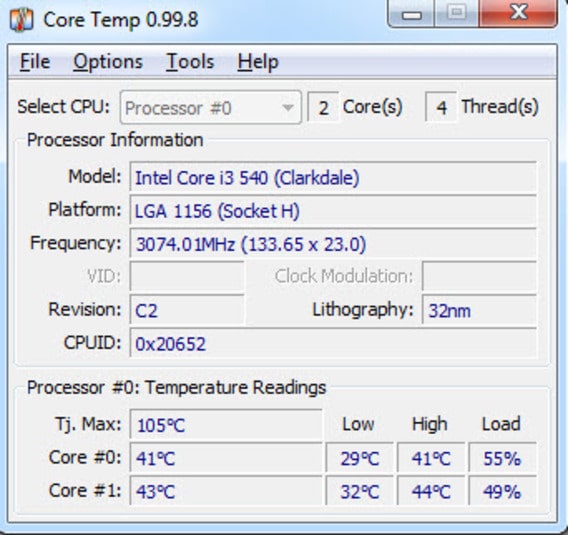This screenshot has height=535, width=568.
Task: Click the Thread(s) count field showing 4
Action: 441,107
